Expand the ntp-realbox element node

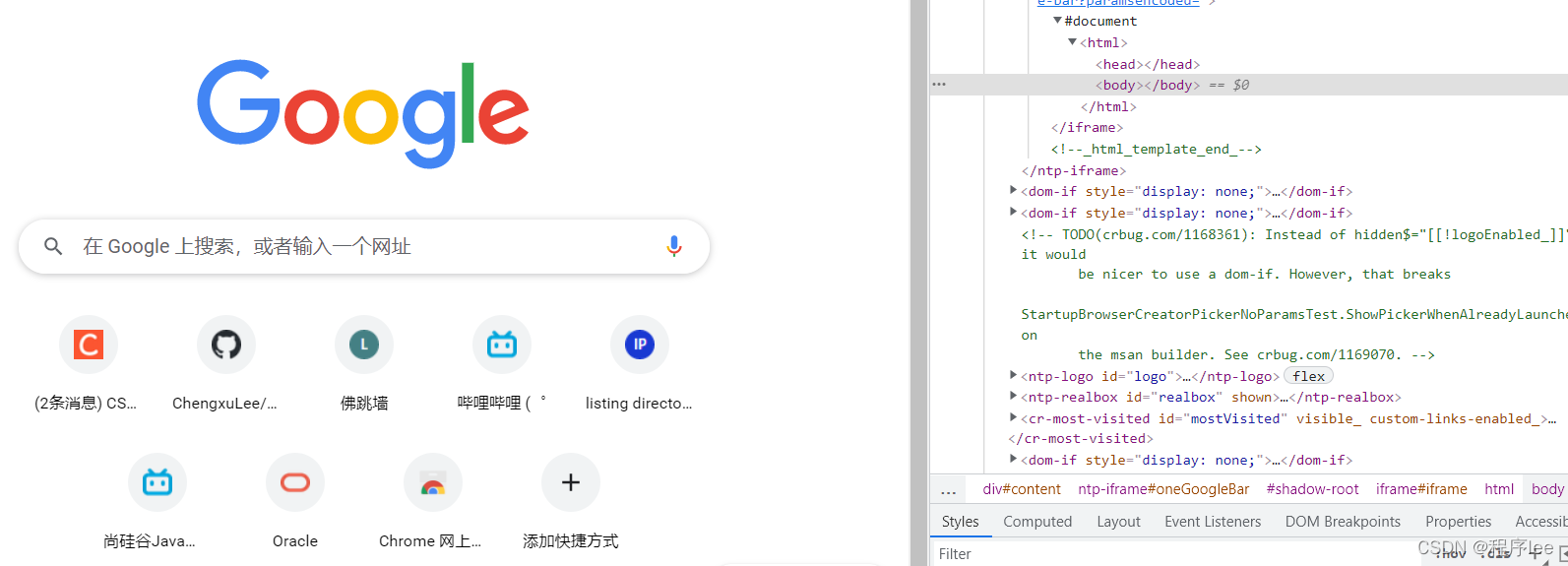1014,397
